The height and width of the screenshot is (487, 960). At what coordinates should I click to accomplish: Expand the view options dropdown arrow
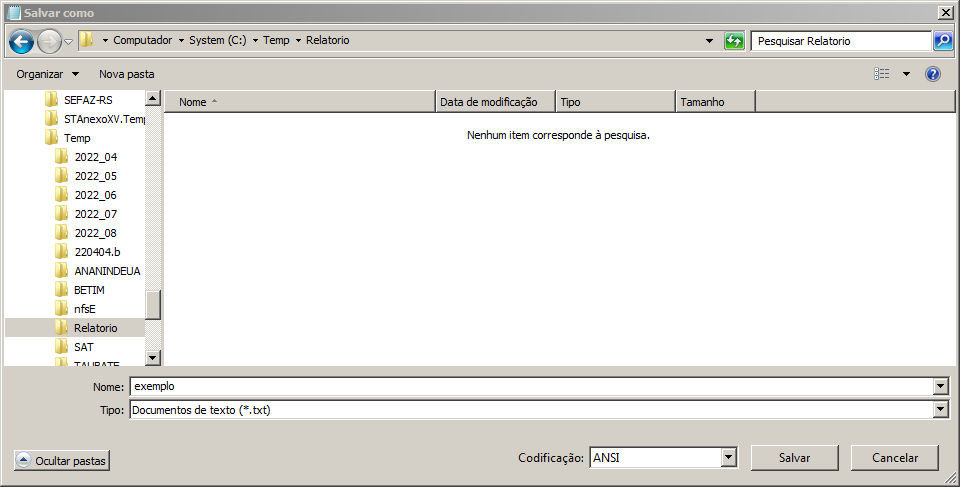pos(906,74)
